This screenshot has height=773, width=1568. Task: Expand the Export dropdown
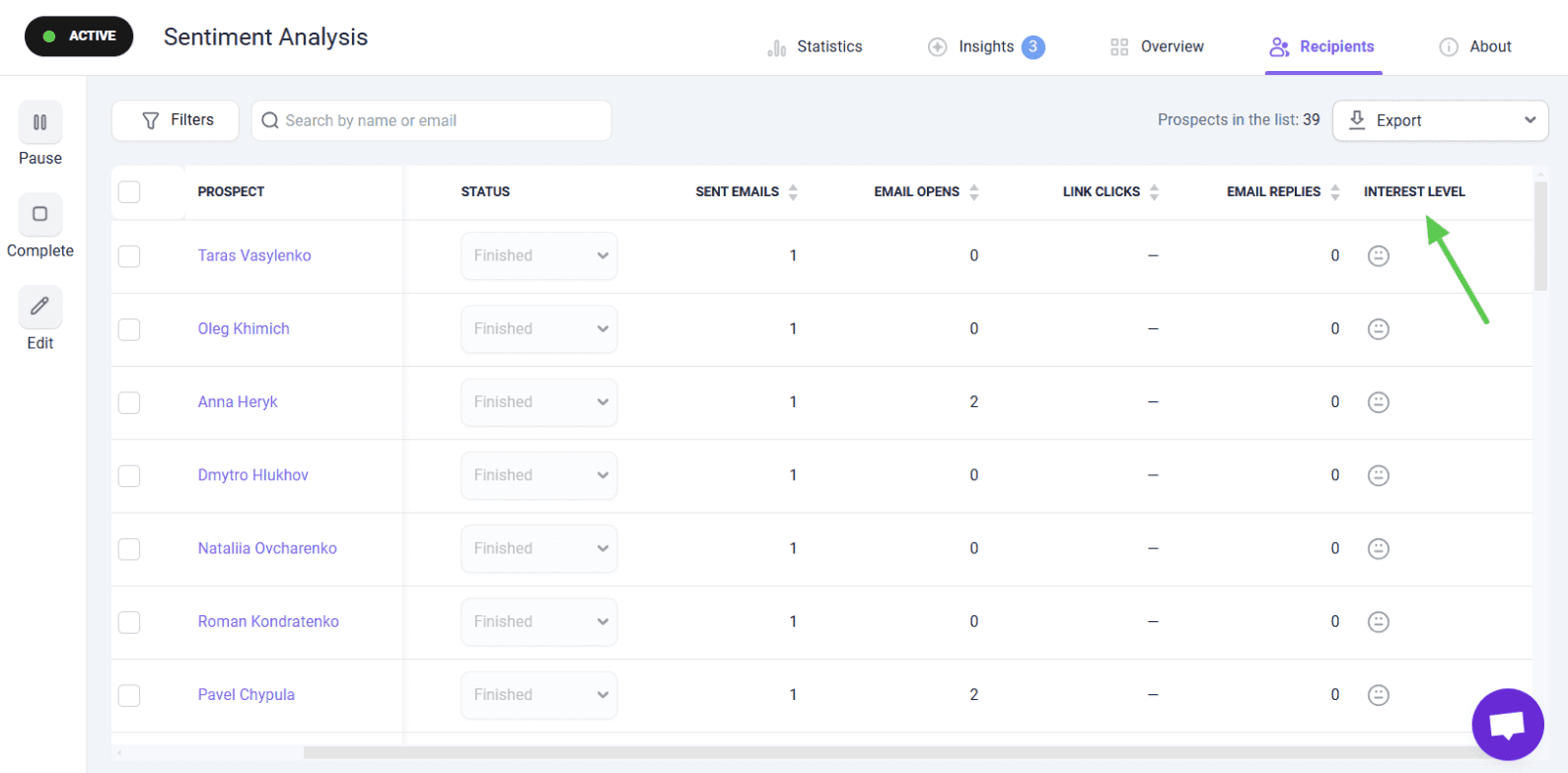(x=1440, y=120)
